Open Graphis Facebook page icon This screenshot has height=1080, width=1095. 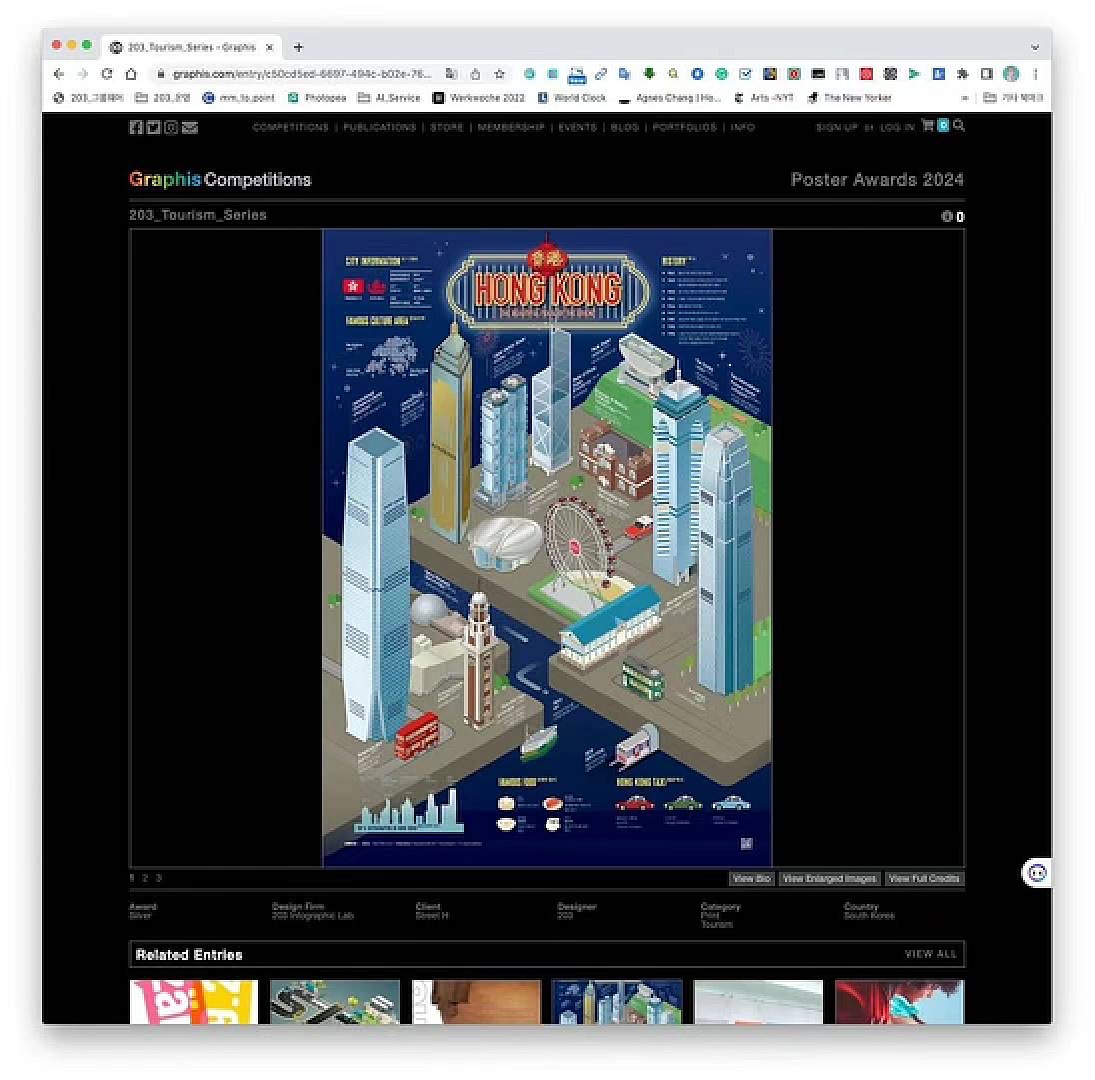(136, 127)
